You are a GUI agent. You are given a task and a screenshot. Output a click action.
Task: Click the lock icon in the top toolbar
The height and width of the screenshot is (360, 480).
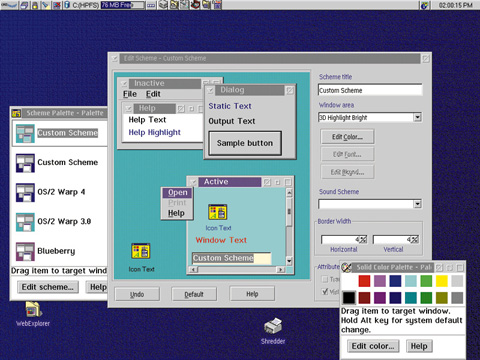click(35, 5)
